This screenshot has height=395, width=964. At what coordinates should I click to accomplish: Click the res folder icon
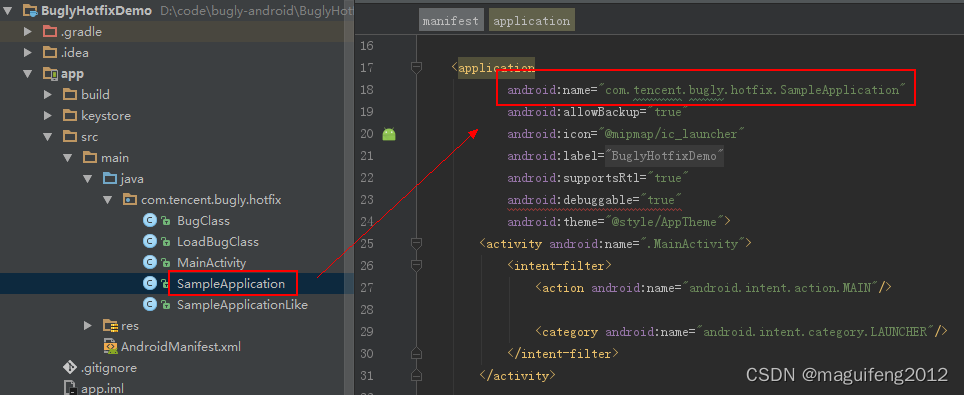point(111,325)
